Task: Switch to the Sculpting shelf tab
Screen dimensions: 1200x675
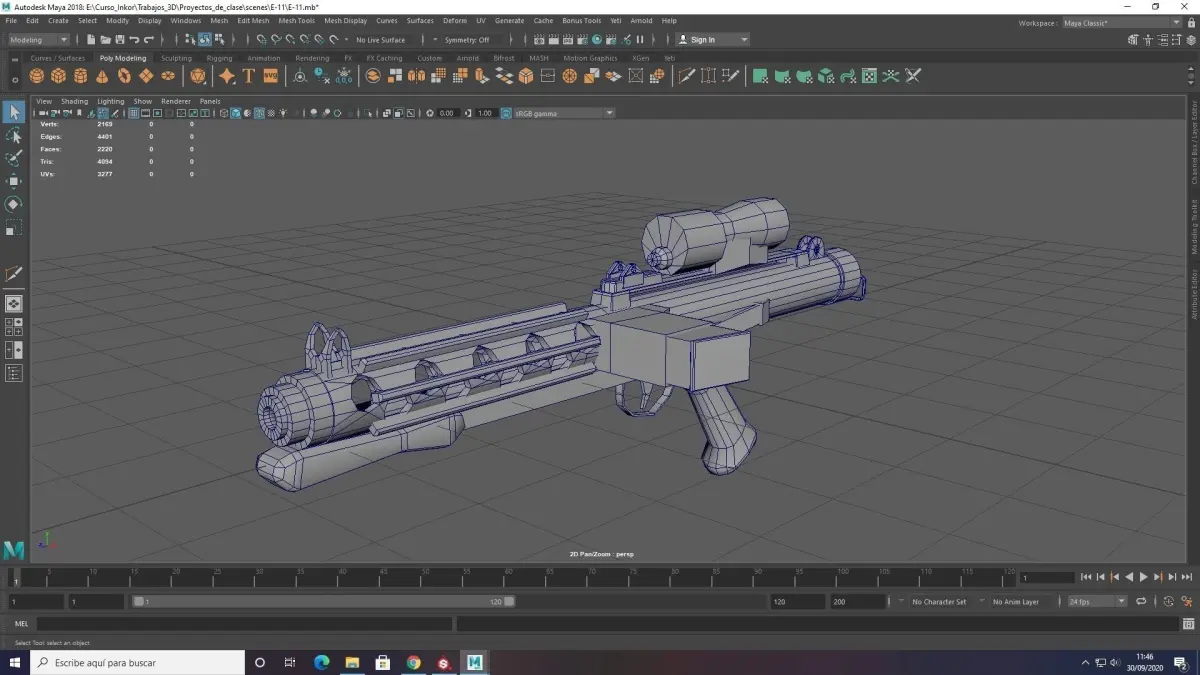Action: coord(176,58)
